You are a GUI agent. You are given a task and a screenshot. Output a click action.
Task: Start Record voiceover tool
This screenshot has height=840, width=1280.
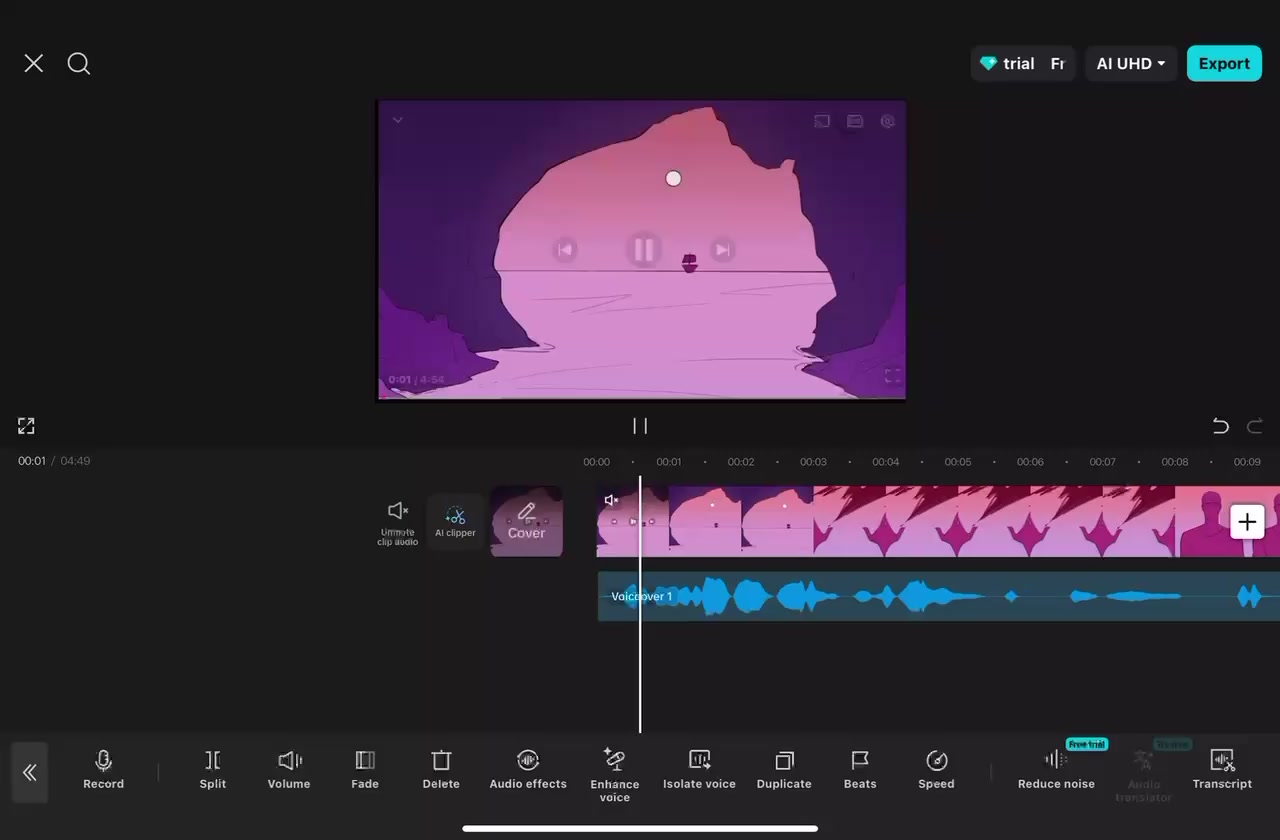[x=103, y=770]
